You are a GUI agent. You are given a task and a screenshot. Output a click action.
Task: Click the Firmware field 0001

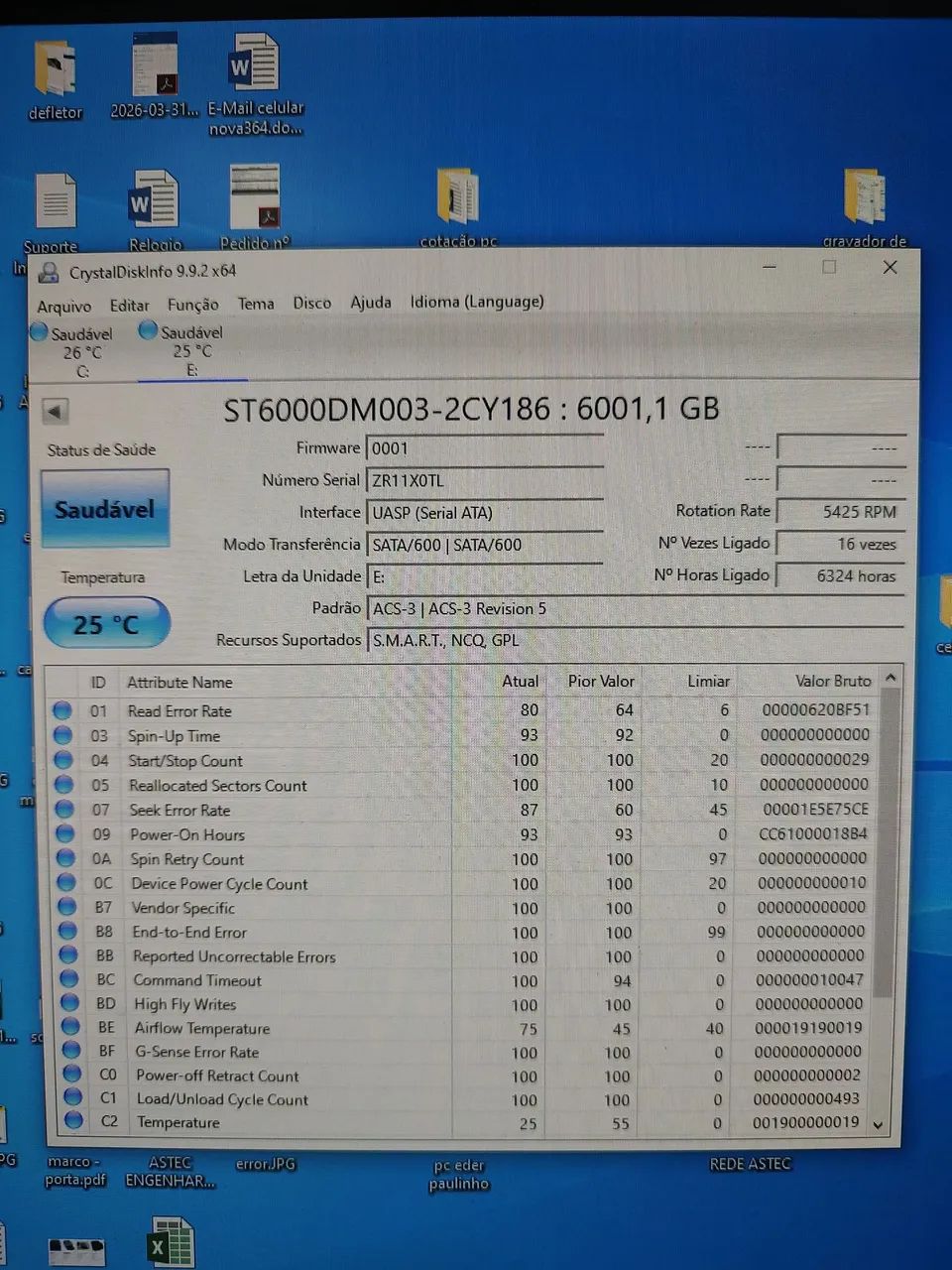(484, 448)
